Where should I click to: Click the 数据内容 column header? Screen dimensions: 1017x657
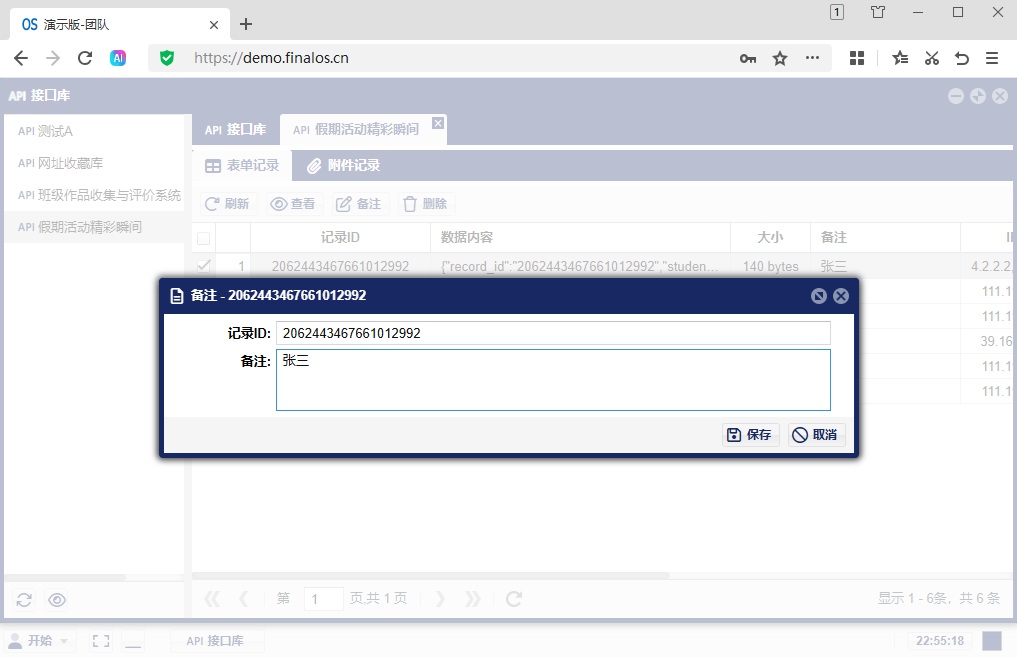click(x=580, y=237)
